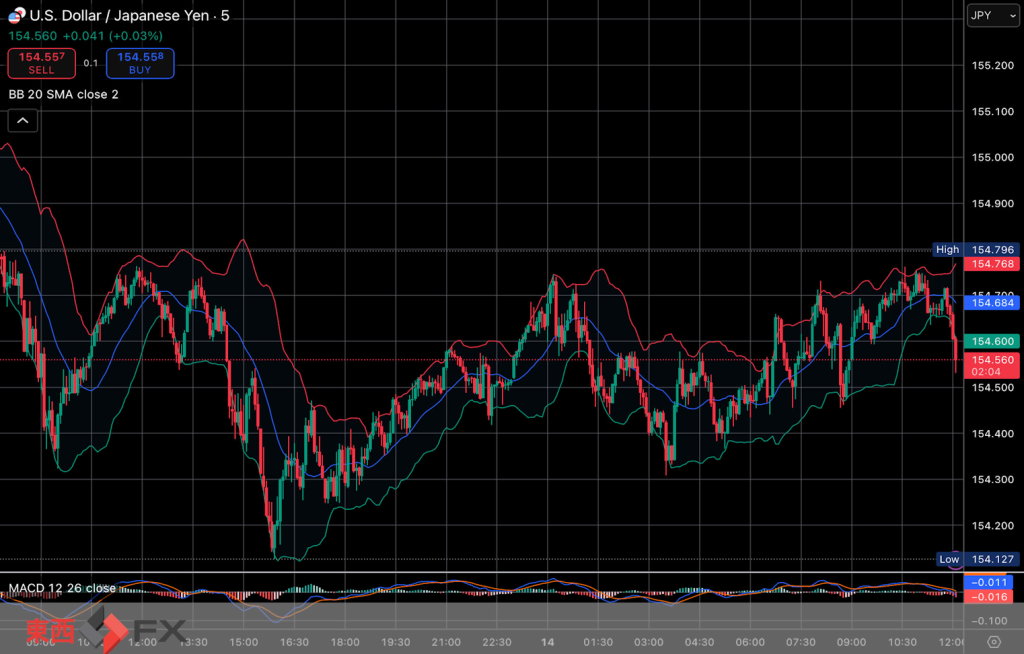Click the Low 154.127 price label

974,559
